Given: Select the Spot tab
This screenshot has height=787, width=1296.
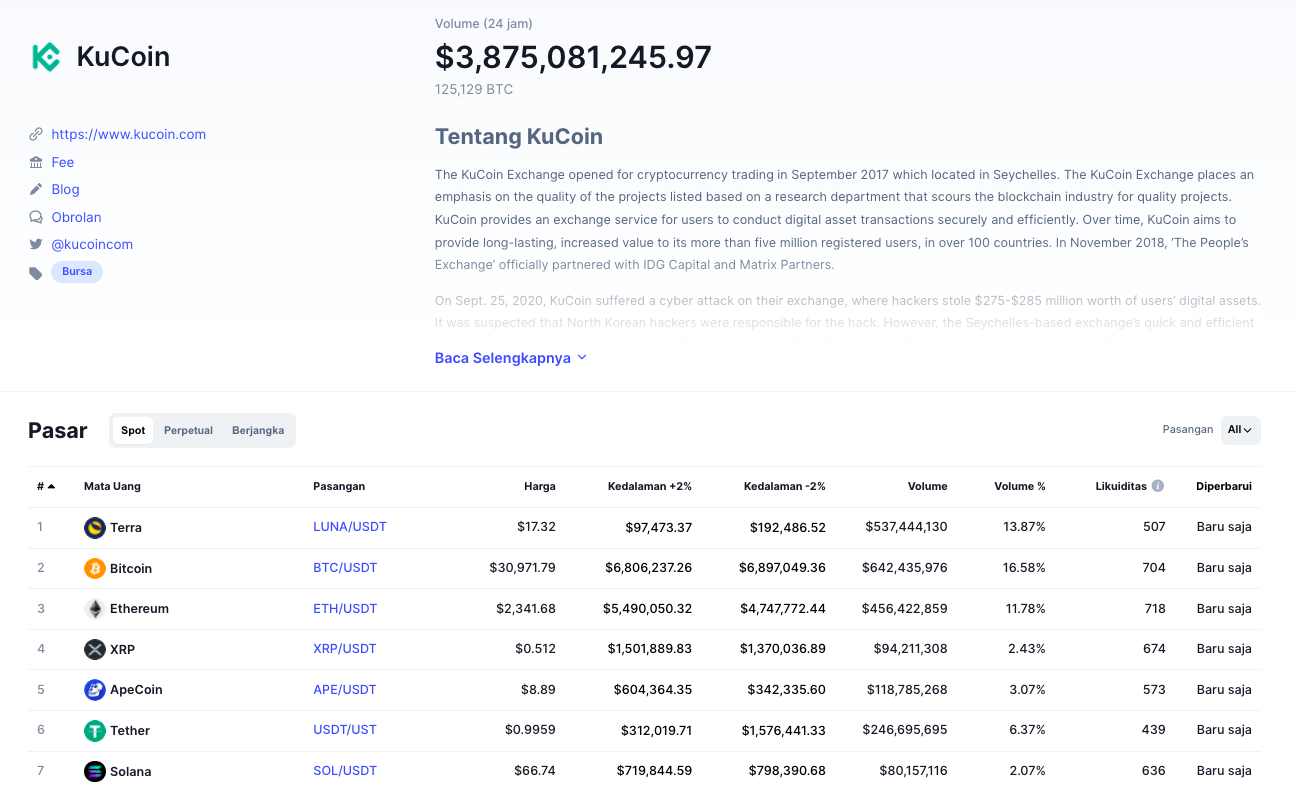Looking at the screenshot, I should click(x=133, y=430).
